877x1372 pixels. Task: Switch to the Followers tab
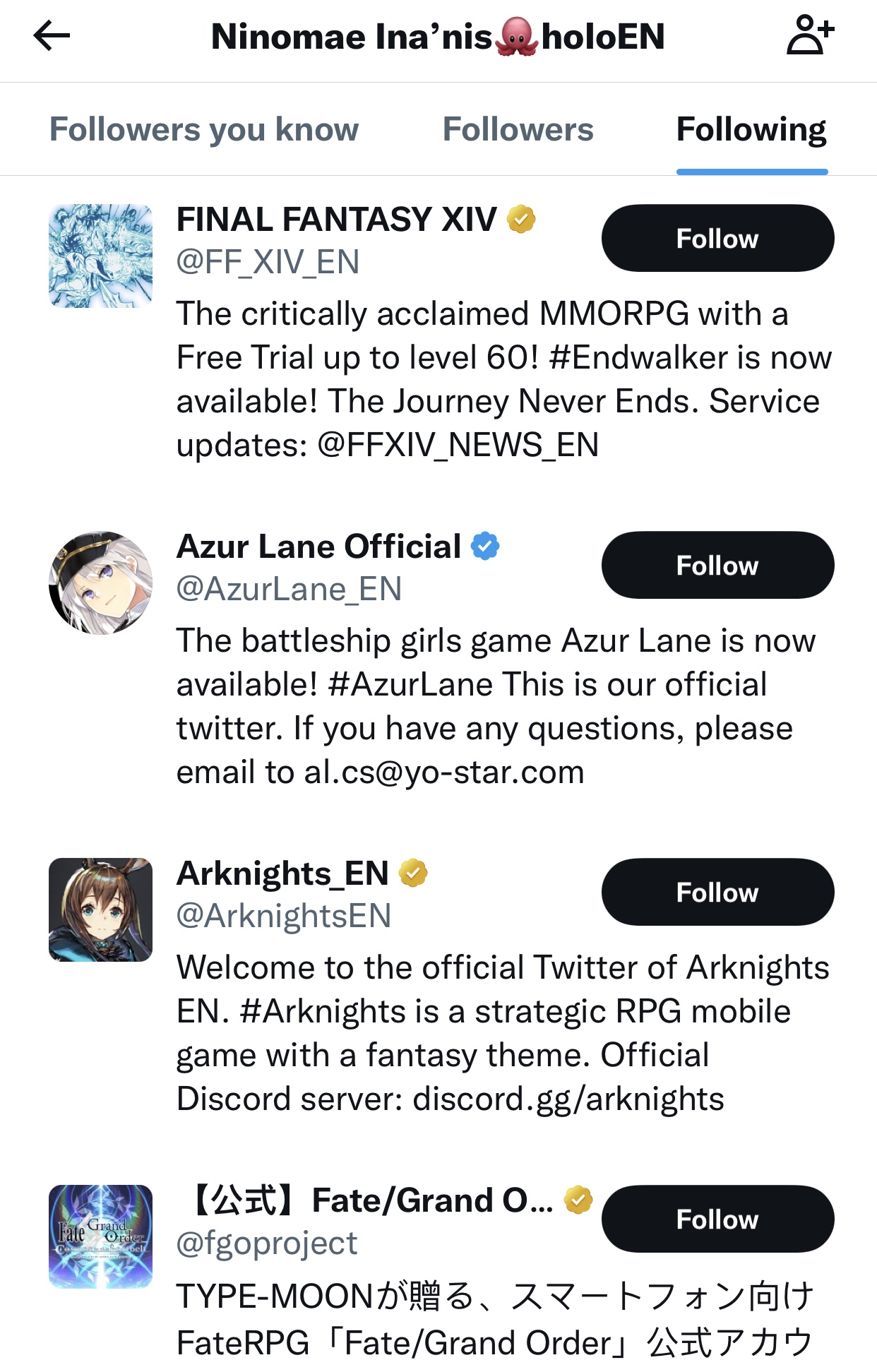518,129
